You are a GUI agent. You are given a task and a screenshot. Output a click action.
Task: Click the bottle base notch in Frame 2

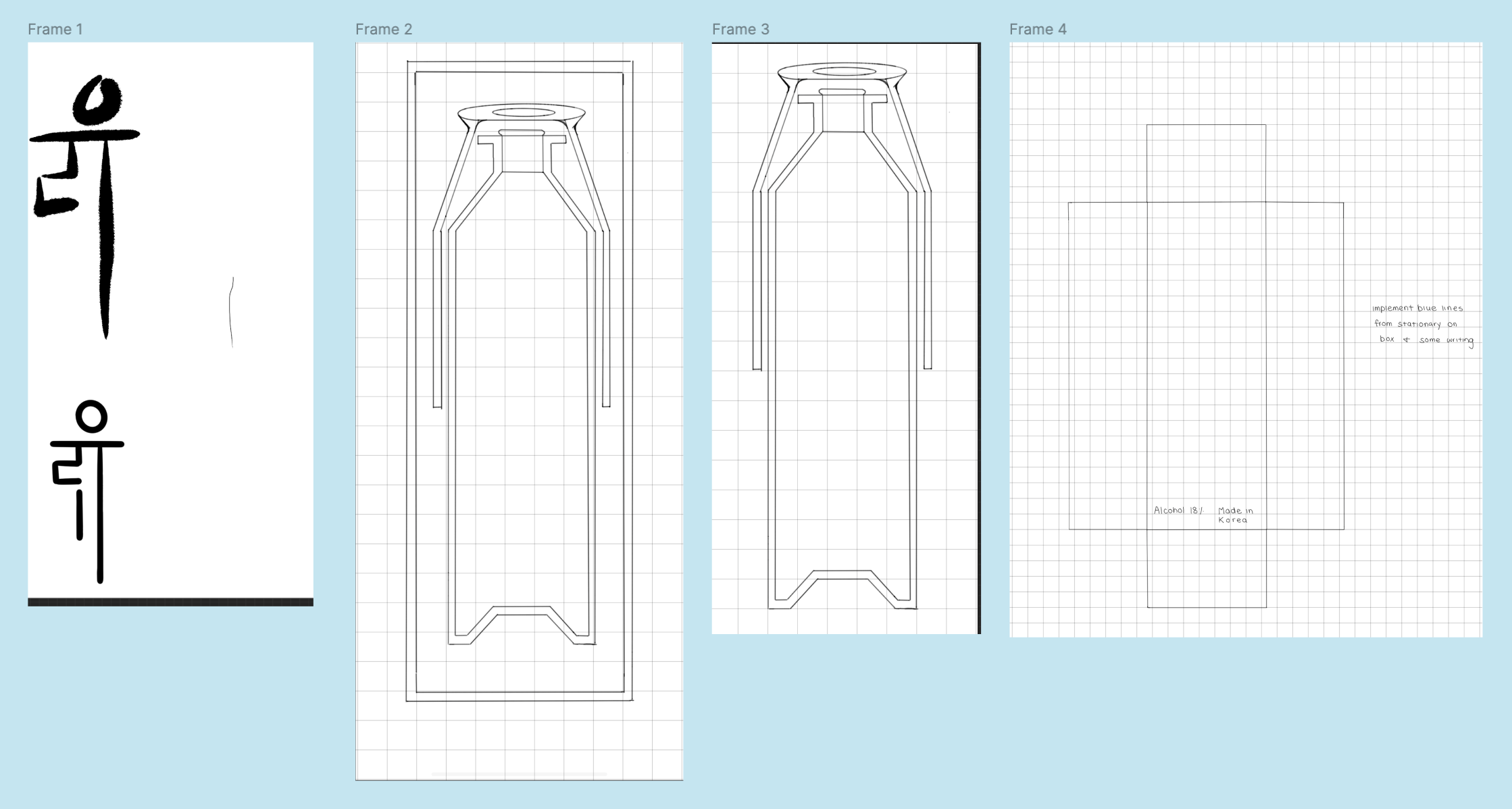click(x=522, y=608)
